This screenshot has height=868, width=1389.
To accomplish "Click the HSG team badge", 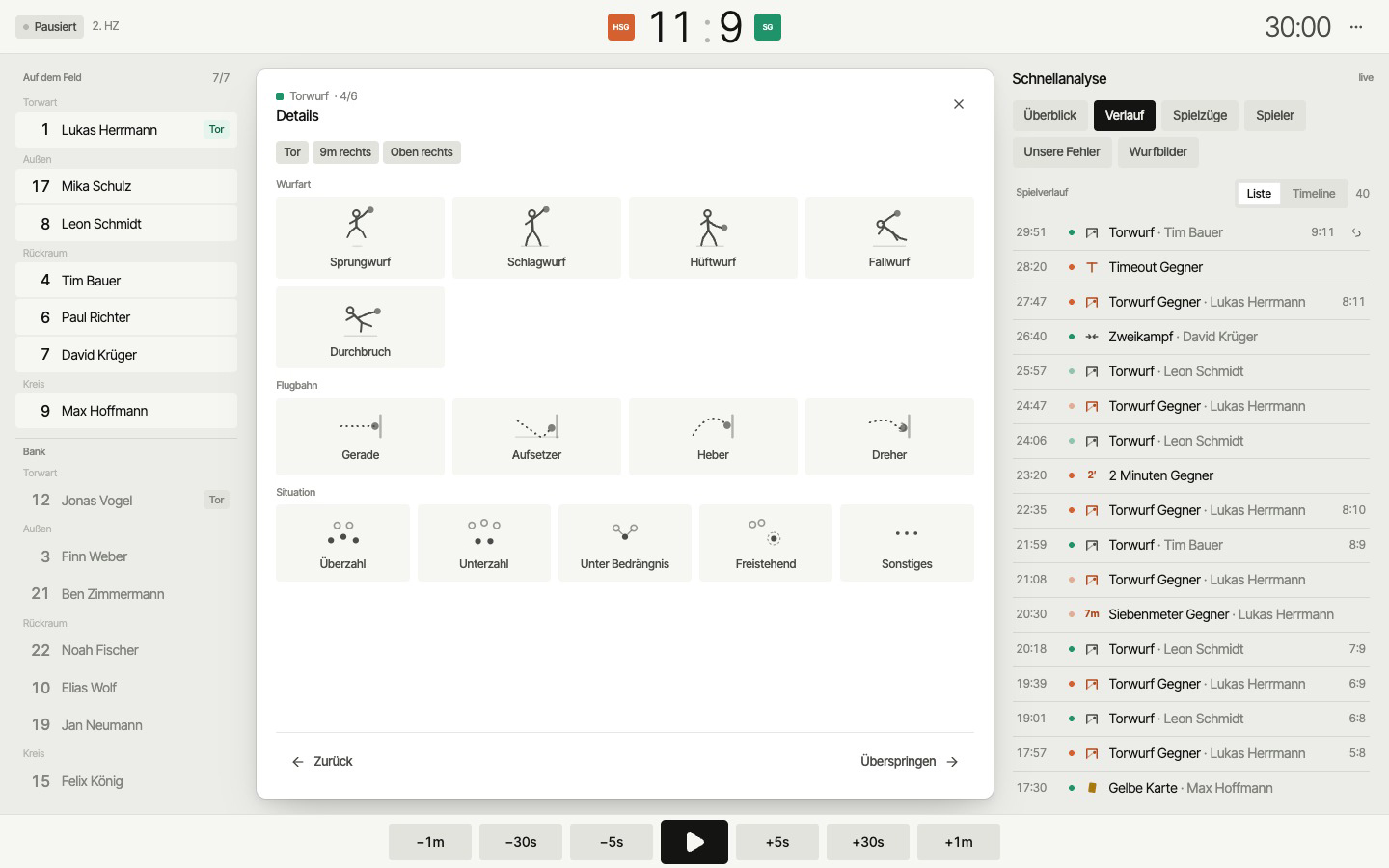I will click(x=621, y=27).
